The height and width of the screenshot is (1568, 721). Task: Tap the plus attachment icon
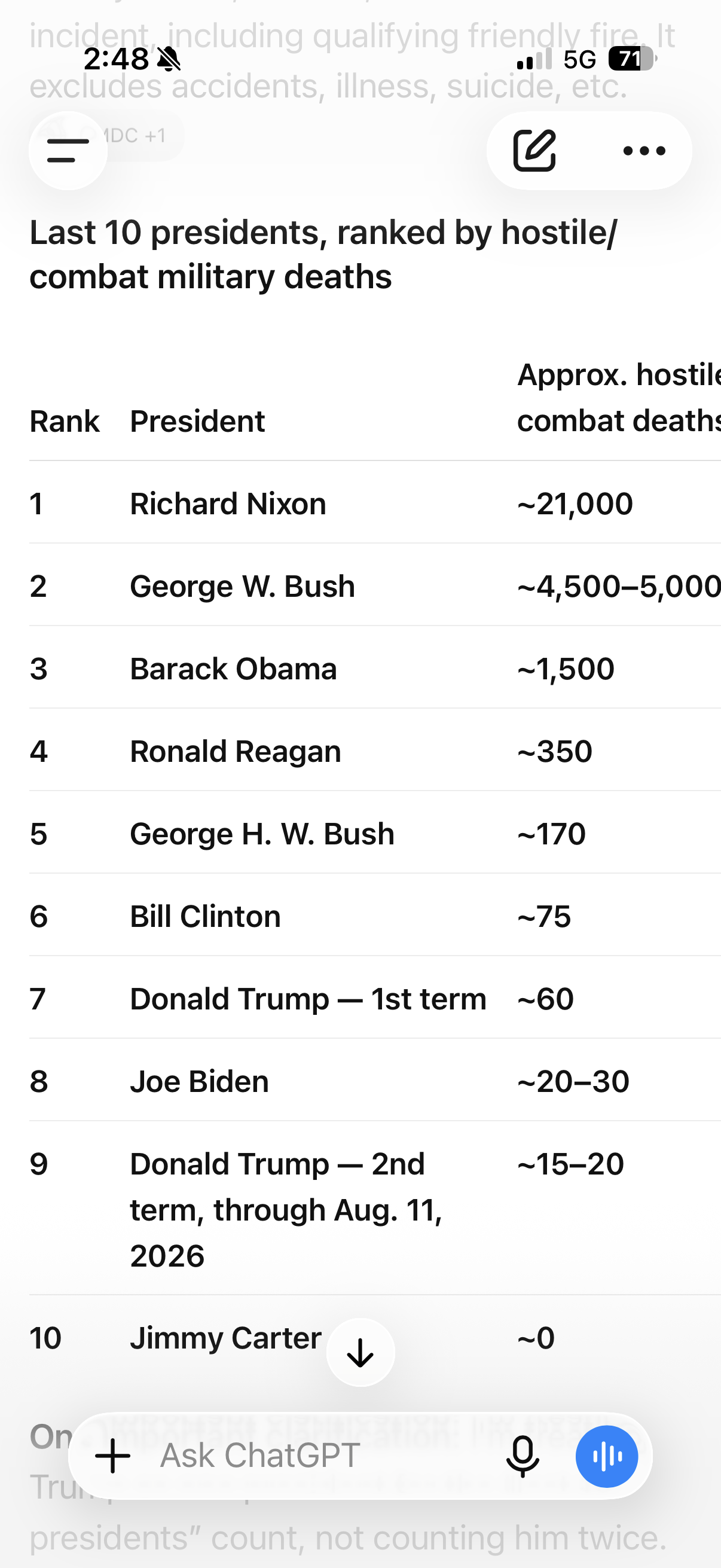[112, 1456]
